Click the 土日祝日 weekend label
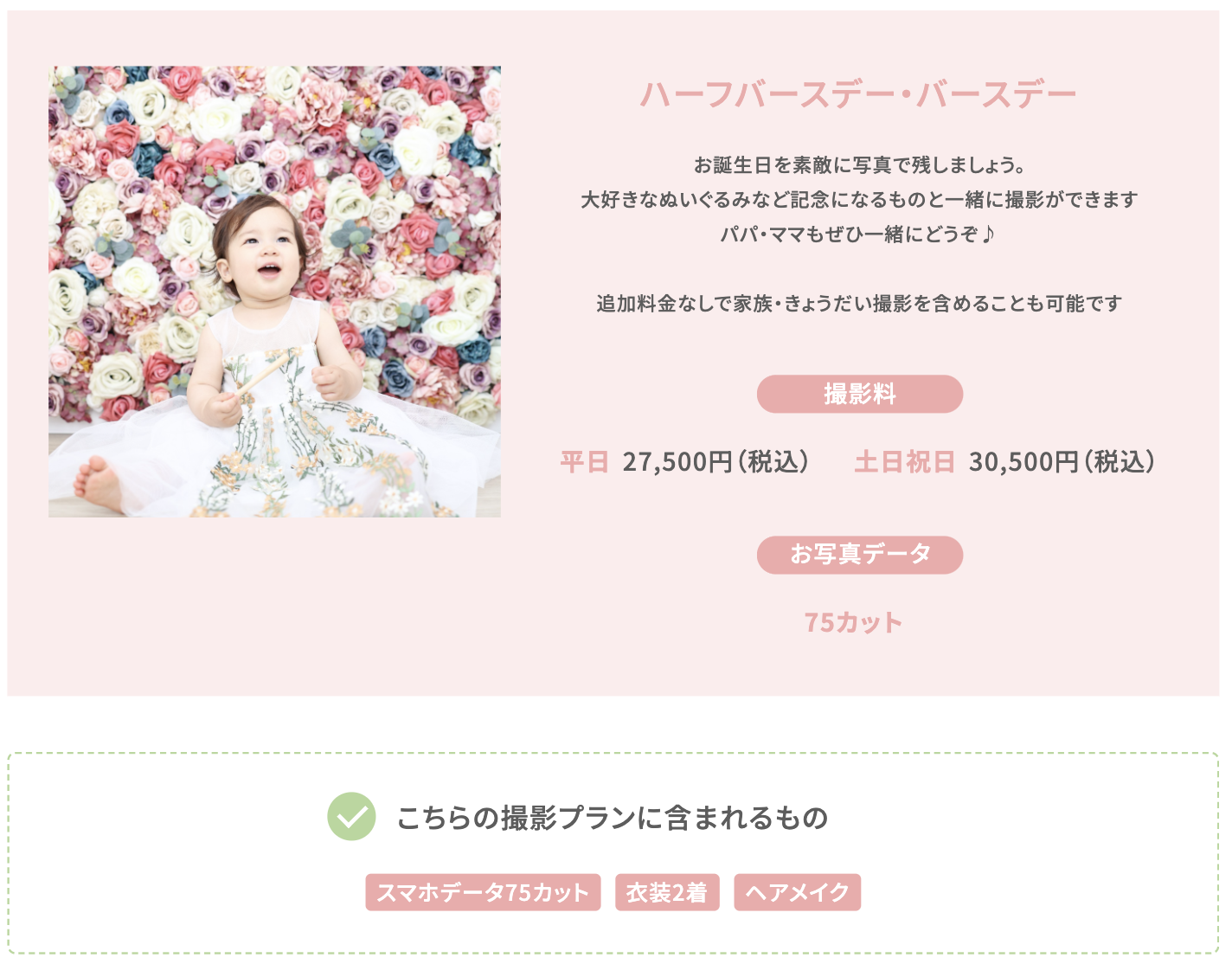The width and height of the screenshot is (1232, 964). coord(905,462)
